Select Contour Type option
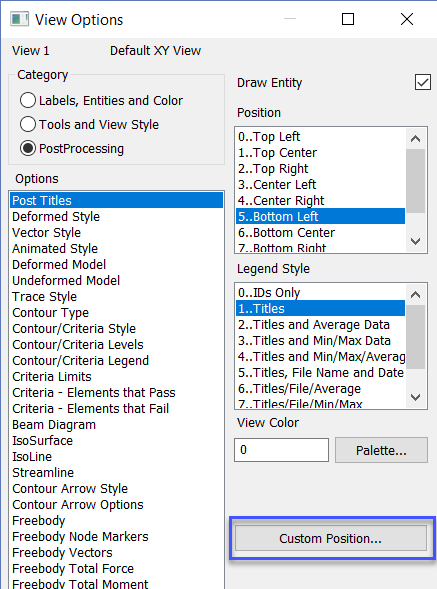The image size is (437, 589). tap(116, 313)
